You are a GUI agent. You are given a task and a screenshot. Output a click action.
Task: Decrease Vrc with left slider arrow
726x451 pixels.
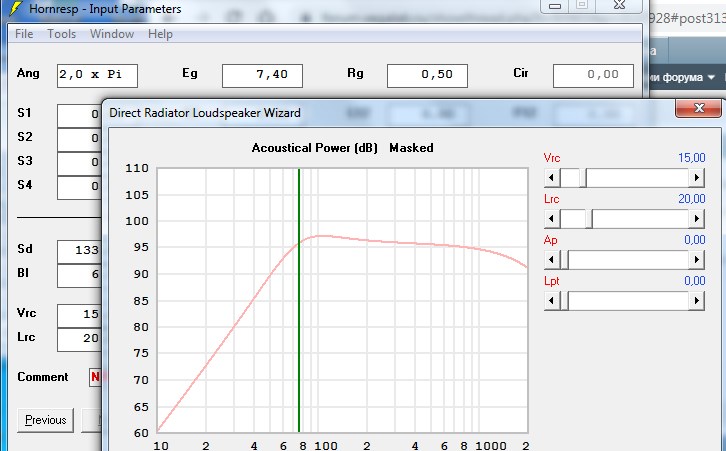pyautogui.click(x=551, y=178)
